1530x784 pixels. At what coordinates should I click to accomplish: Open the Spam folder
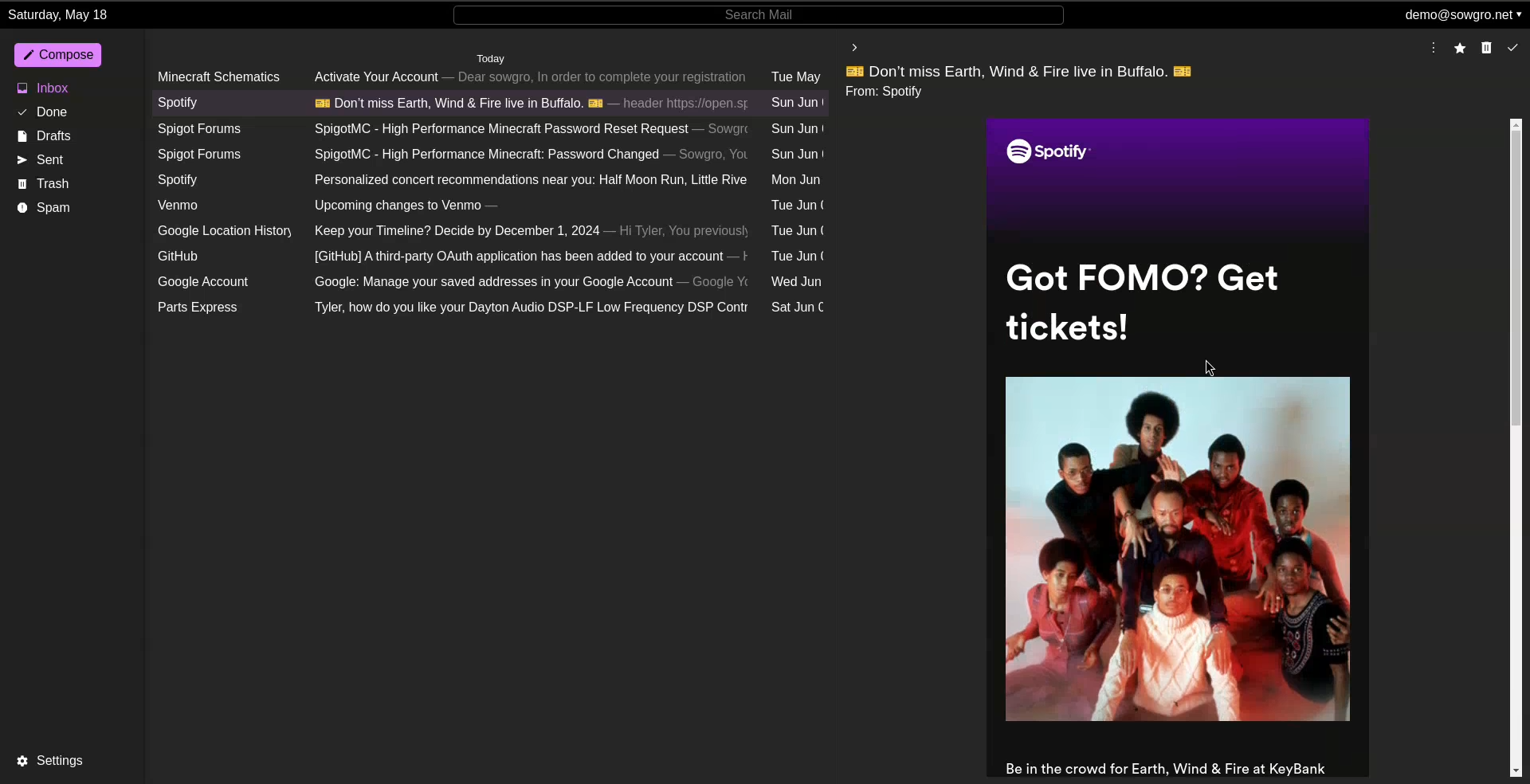55,207
